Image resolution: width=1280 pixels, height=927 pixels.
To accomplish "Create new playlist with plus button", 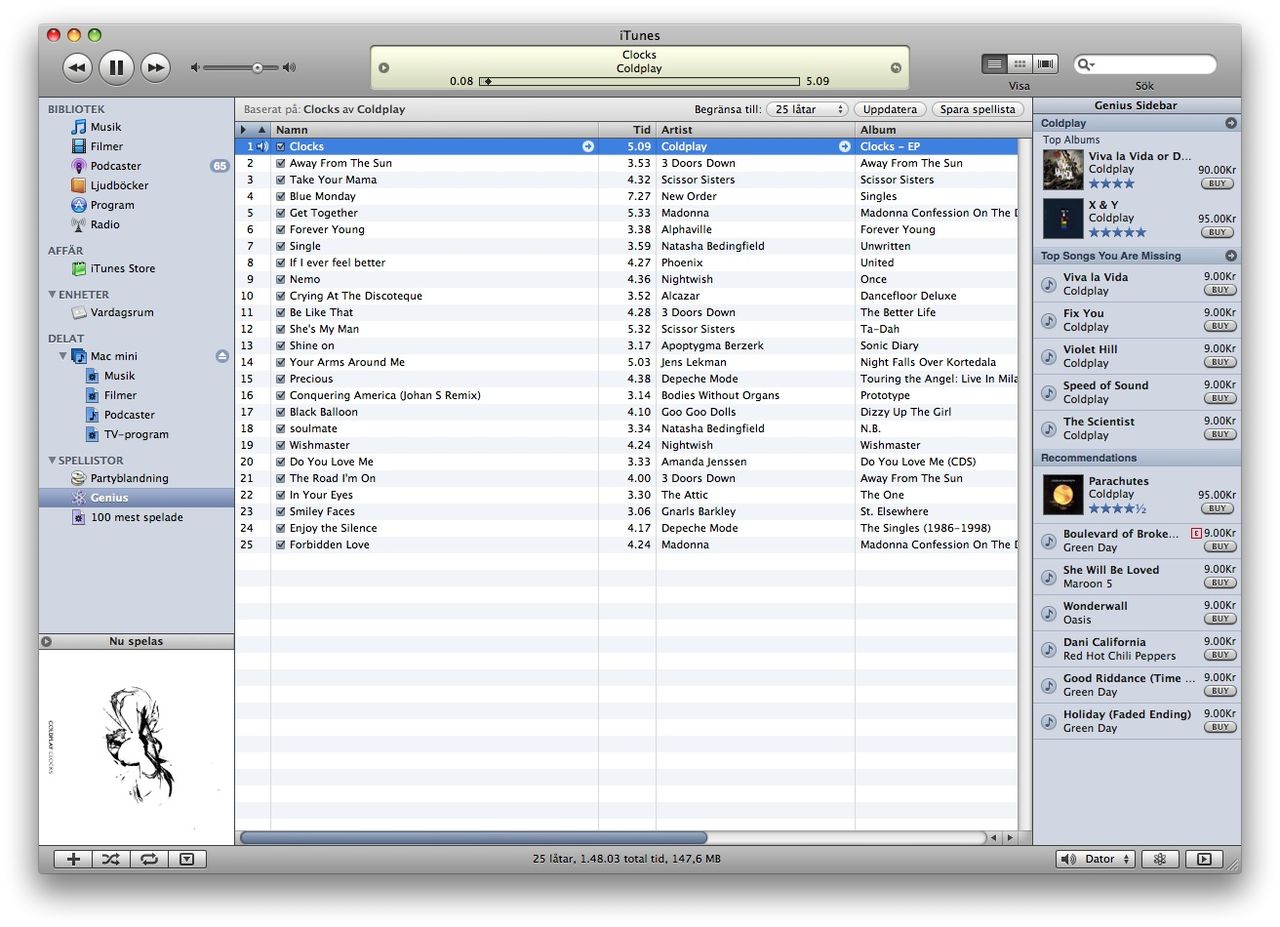I will (73, 859).
